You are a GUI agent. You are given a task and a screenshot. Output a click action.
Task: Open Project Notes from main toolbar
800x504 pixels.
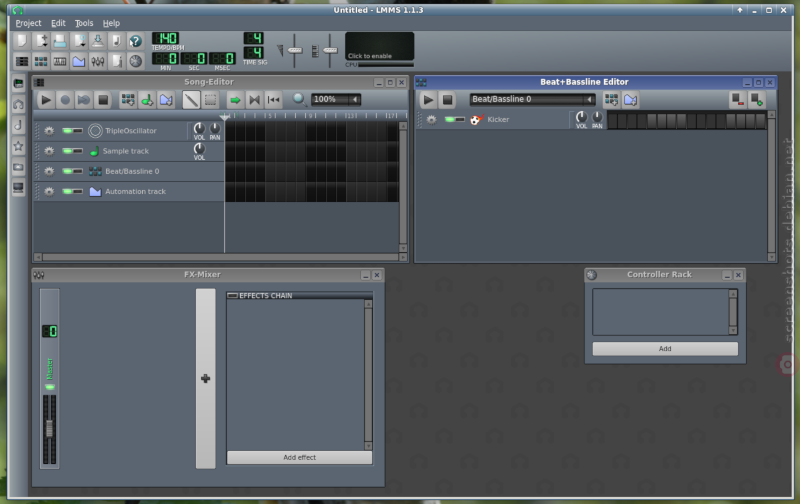point(116,61)
